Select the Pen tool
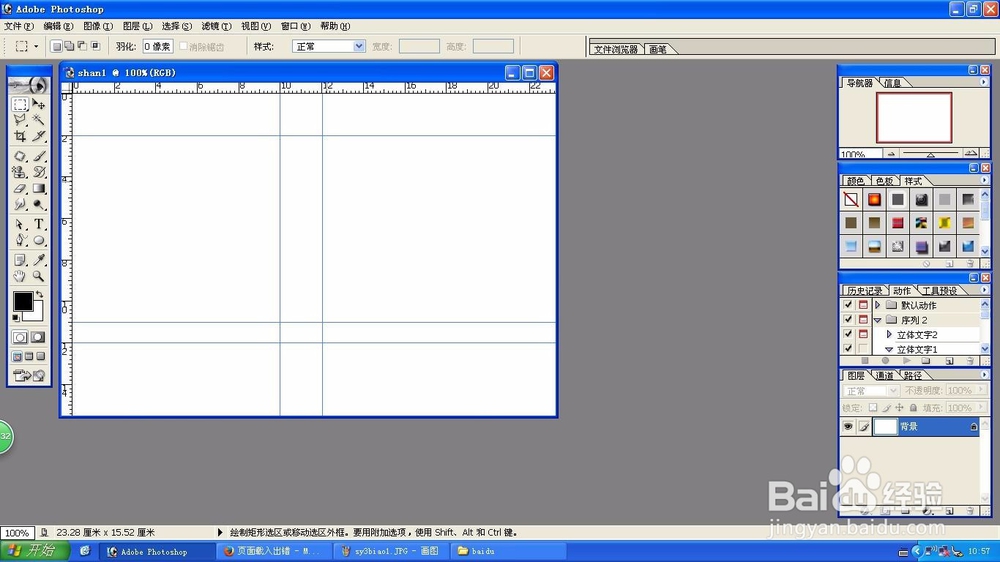Screen dimensions: 1000x562 click(x=20, y=240)
